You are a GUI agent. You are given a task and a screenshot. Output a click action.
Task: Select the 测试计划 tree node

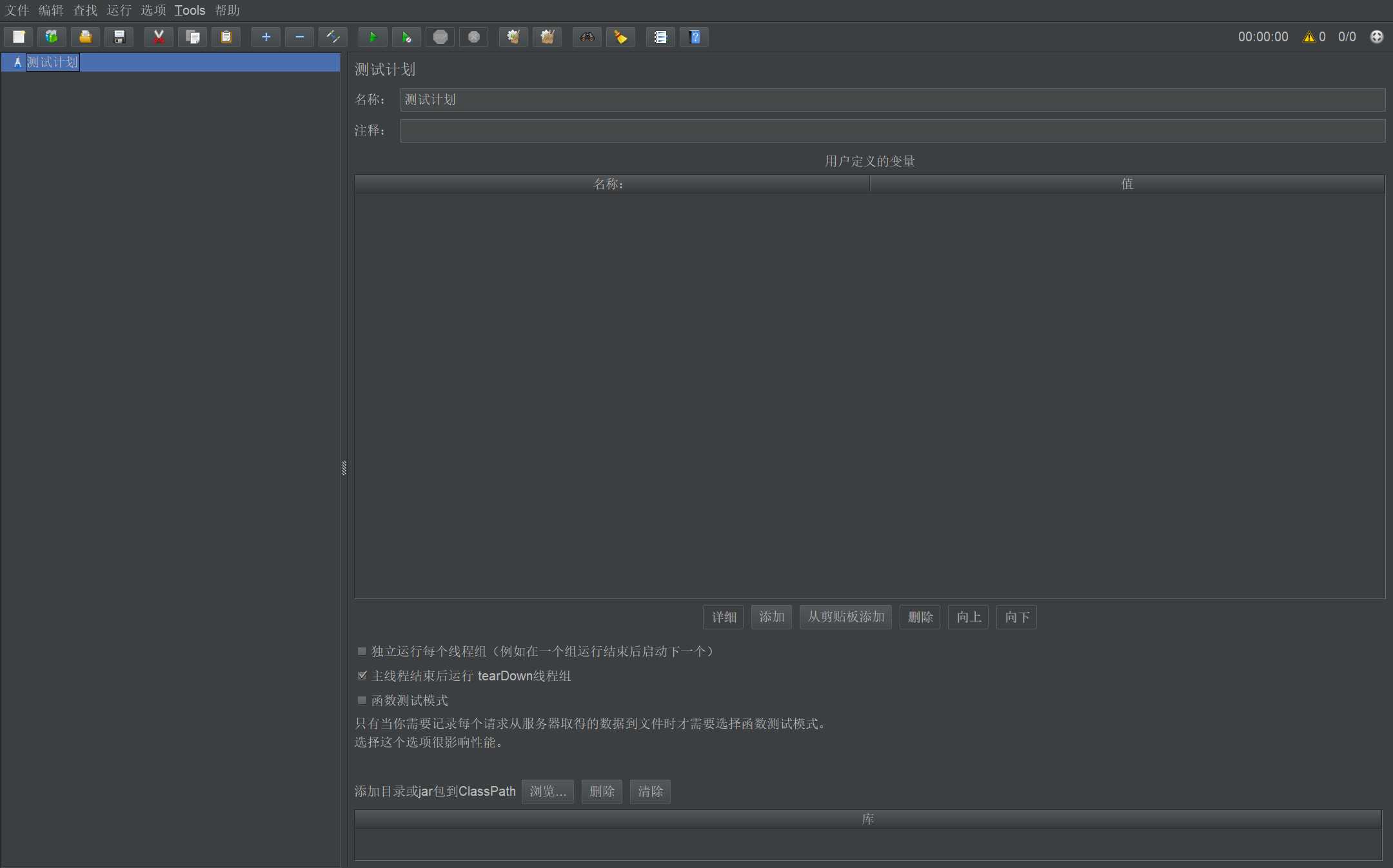[52, 62]
